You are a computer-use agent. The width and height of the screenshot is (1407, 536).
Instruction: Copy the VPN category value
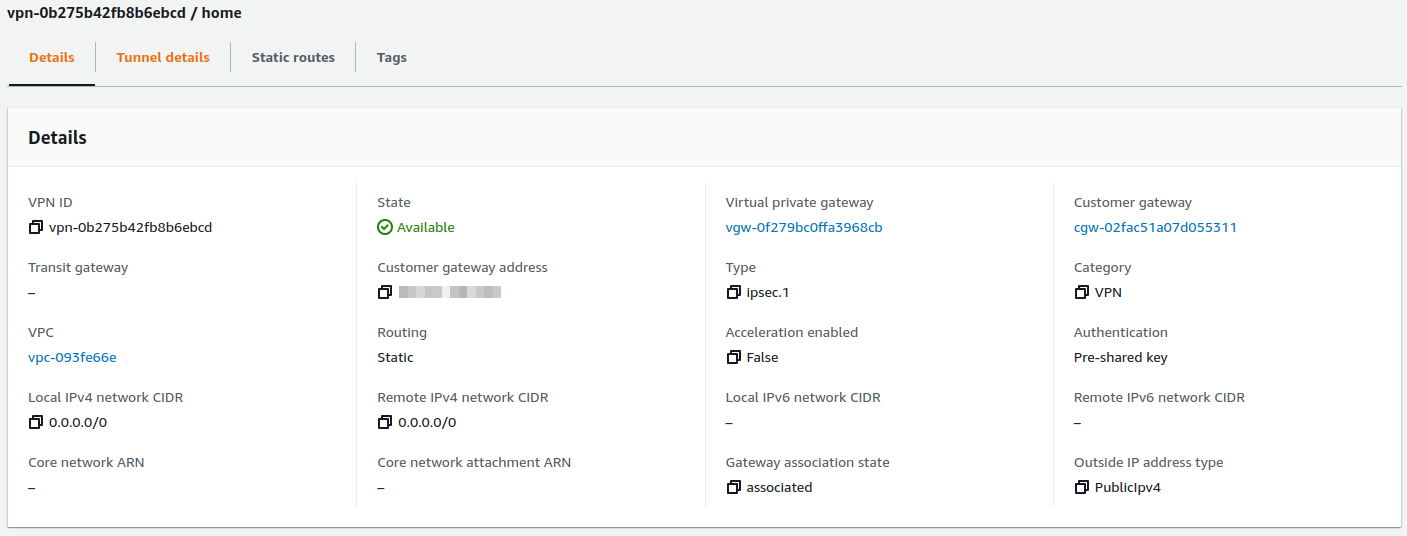[x=1082, y=293]
